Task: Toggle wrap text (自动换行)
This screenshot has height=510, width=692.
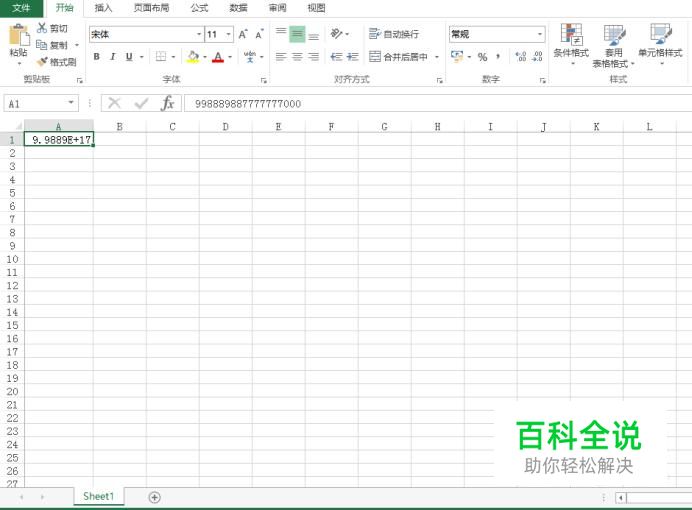Action: tap(394, 34)
